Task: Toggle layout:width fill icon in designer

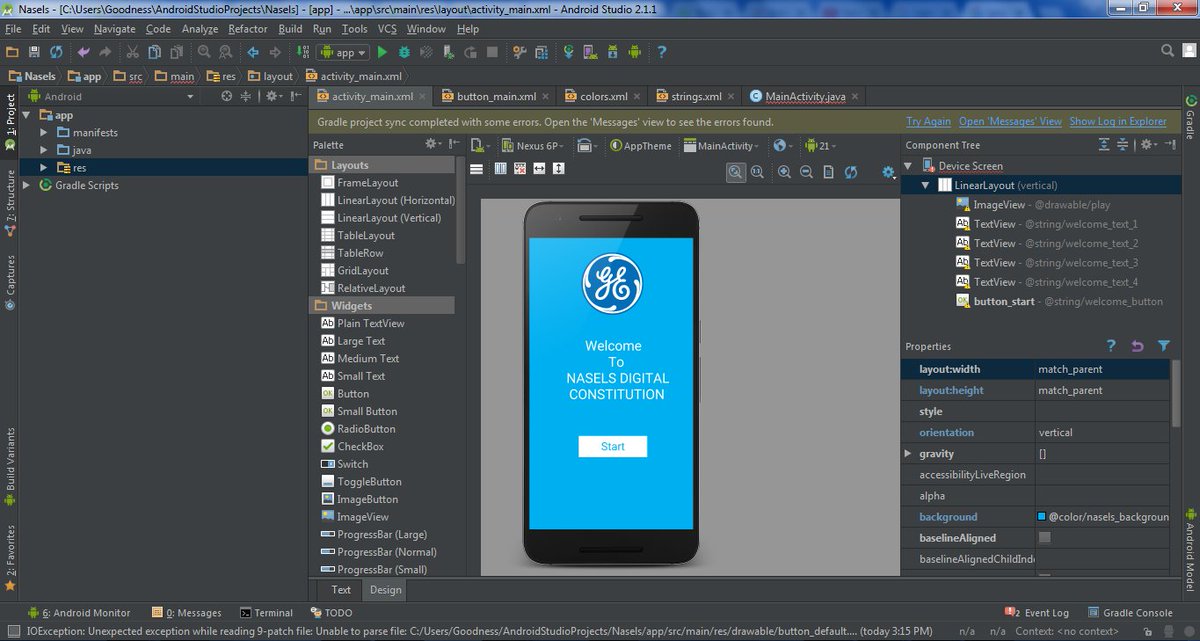Action: (x=540, y=169)
